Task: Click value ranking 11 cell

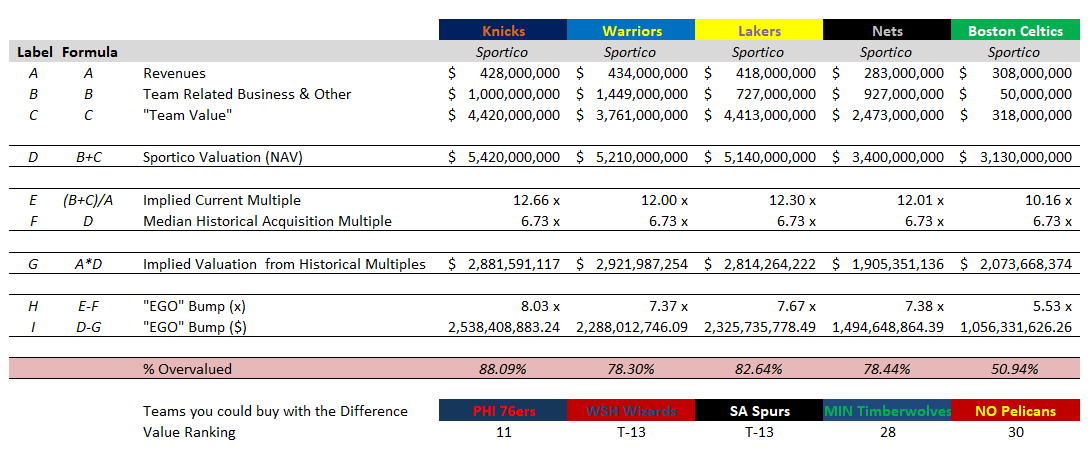Action: tap(504, 432)
